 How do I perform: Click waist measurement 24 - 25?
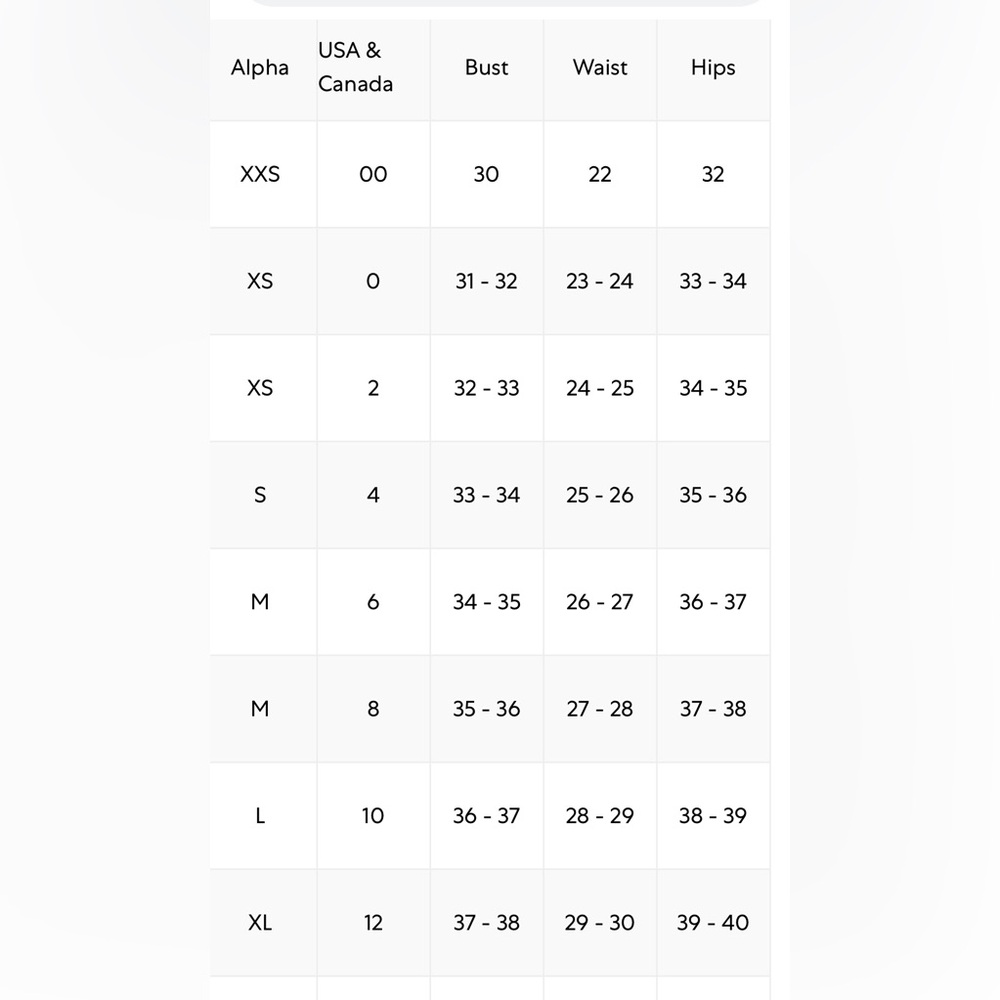click(x=599, y=388)
